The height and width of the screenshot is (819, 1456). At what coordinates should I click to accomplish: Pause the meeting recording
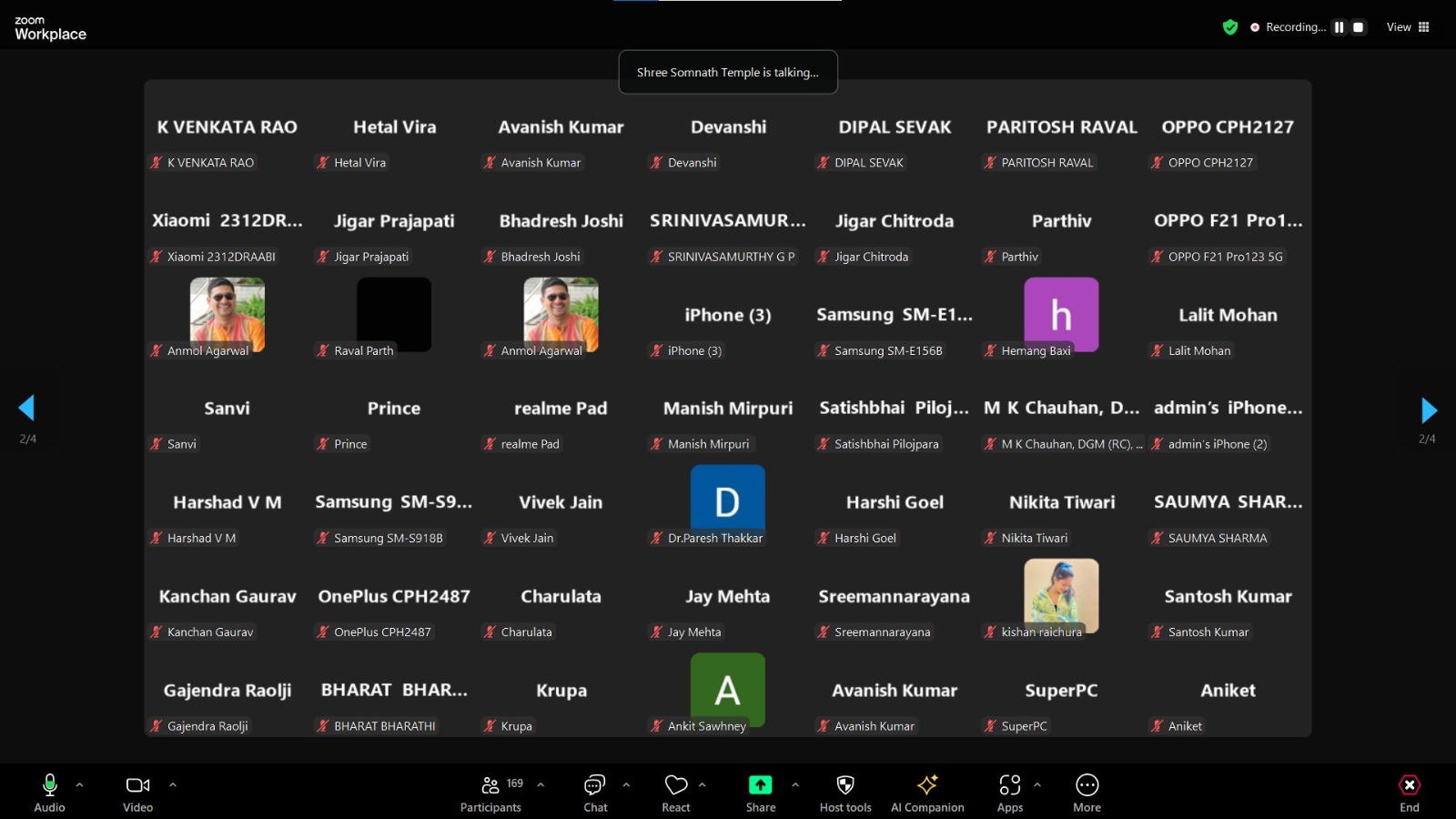click(x=1339, y=27)
